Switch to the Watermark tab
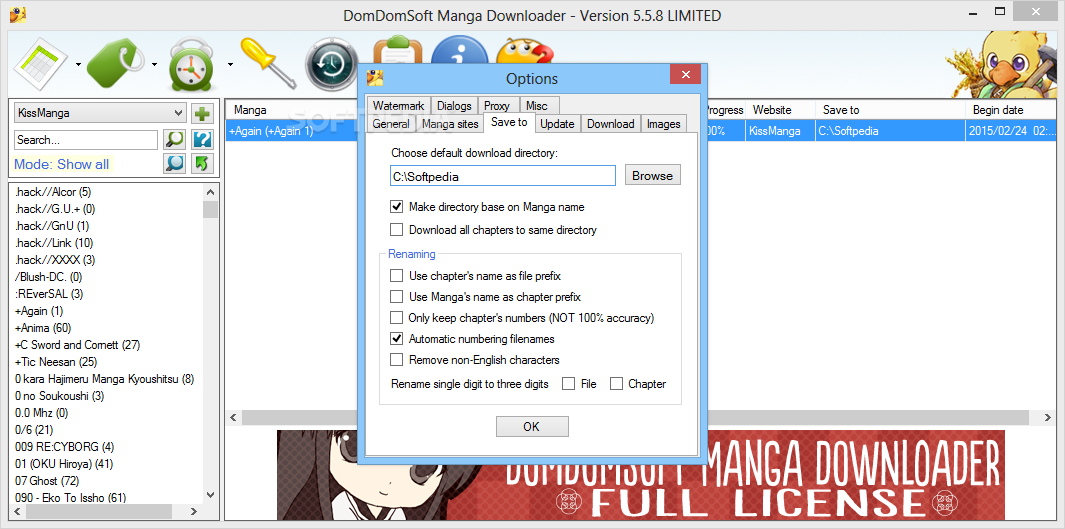1065x529 pixels. [398, 106]
